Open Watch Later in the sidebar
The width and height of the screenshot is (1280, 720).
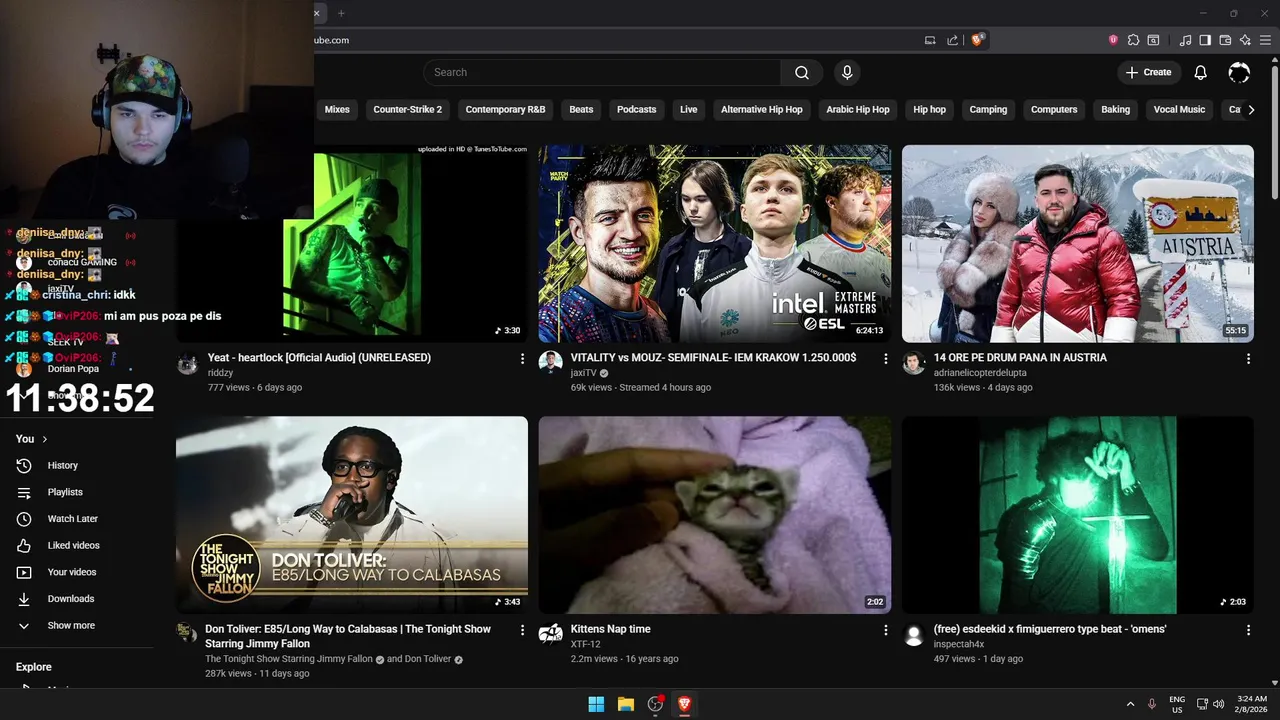coord(72,519)
